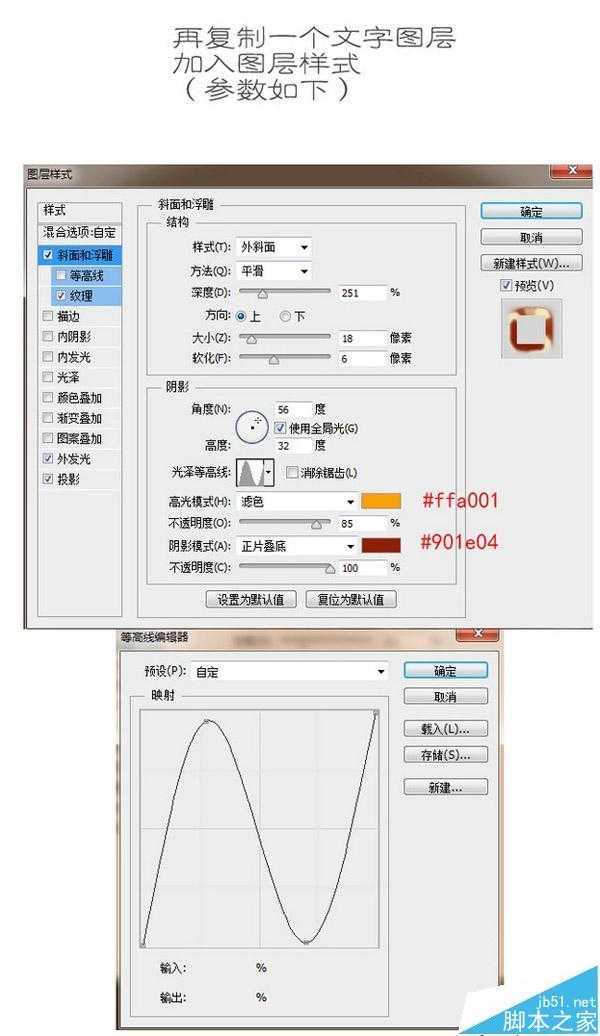The width and height of the screenshot is (600, 1036).
Task: Click the 新建样式 button
Action: click(x=531, y=264)
